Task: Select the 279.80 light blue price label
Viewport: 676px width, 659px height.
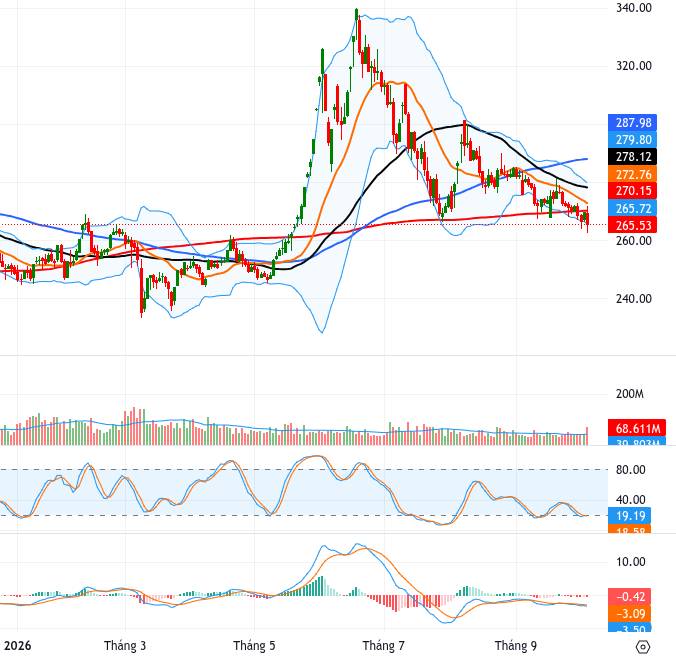Action: (x=632, y=140)
